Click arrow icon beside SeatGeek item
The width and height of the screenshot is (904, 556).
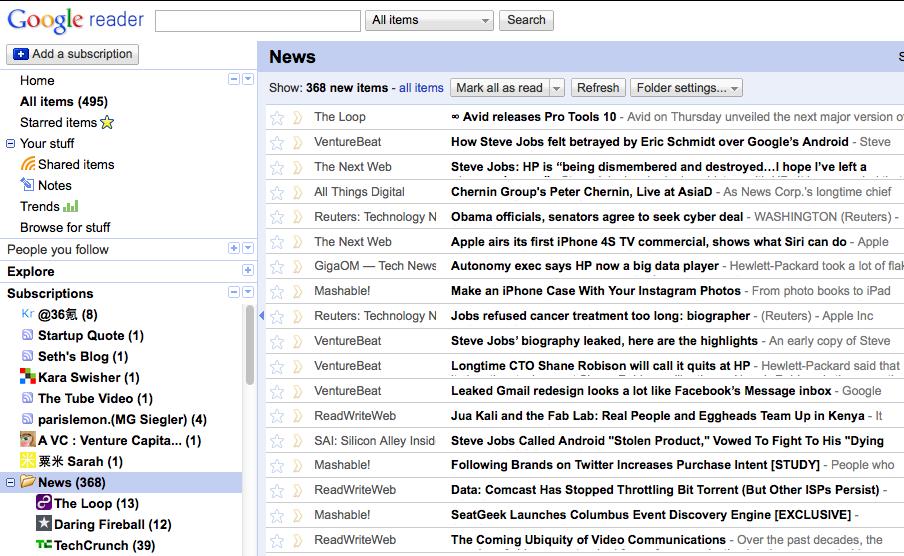click(297, 516)
